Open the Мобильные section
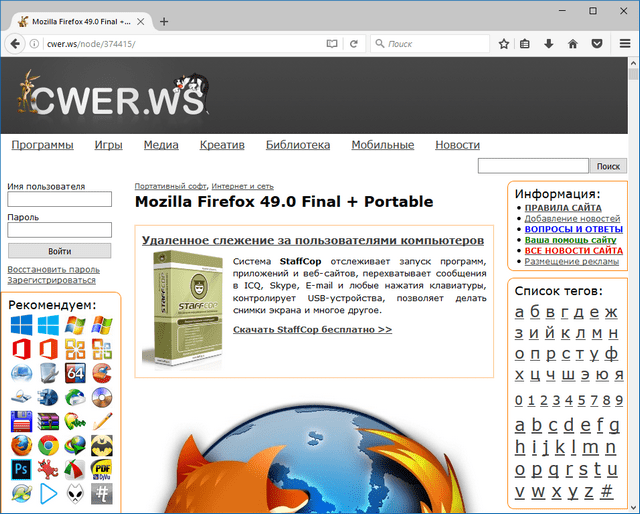The image size is (640, 514). click(x=383, y=145)
